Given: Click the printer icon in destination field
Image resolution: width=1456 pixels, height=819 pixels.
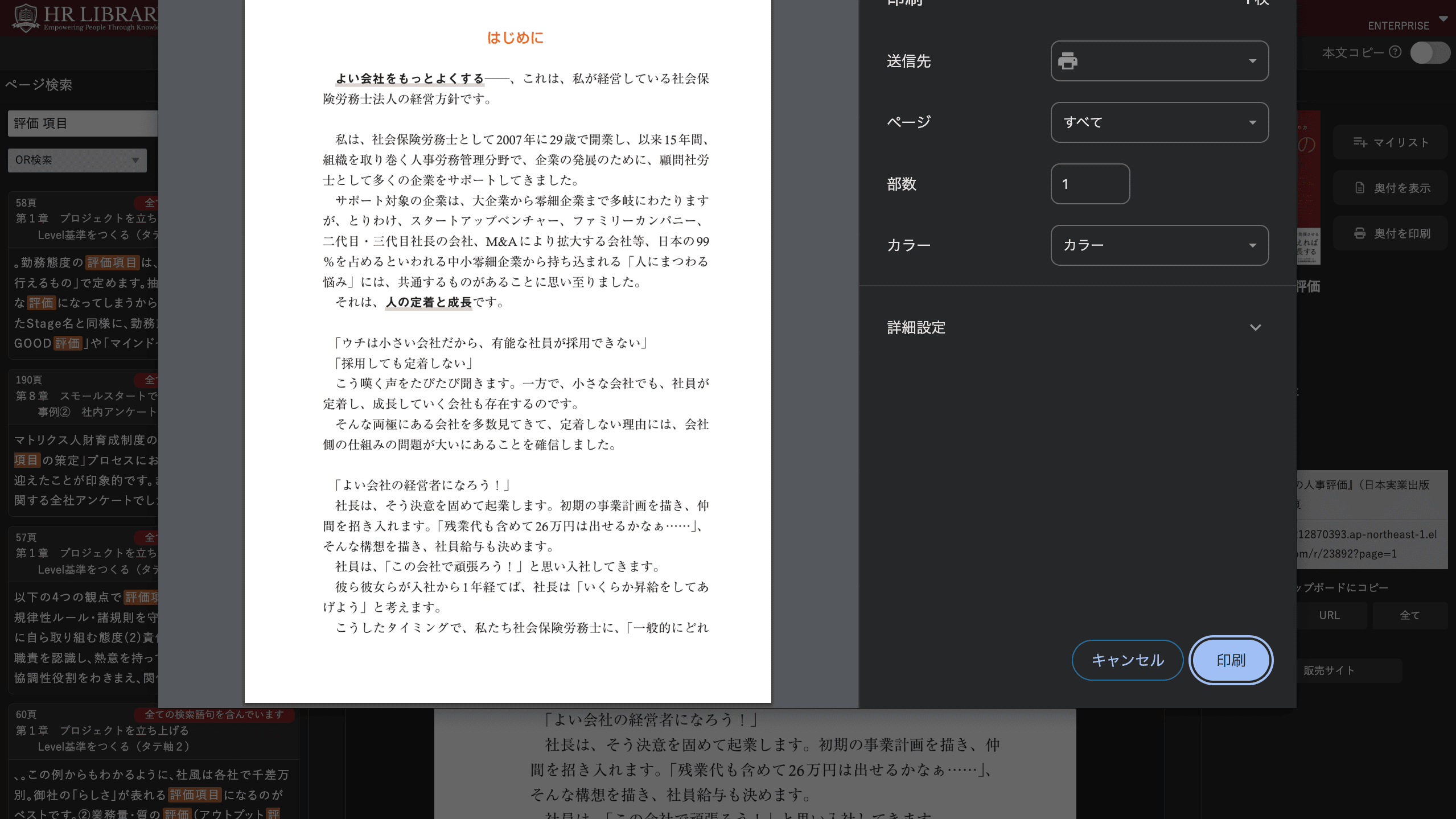Looking at the screenshot, I should 1067,61.
